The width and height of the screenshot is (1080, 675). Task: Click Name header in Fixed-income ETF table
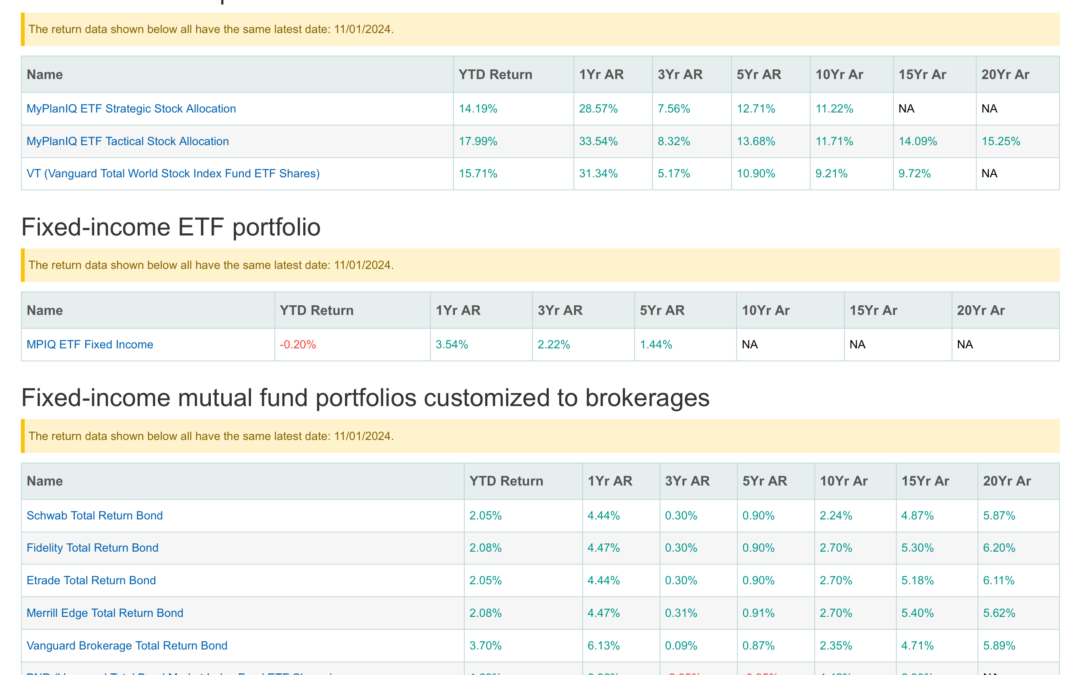pyautogui.click(x=45, y=311)
